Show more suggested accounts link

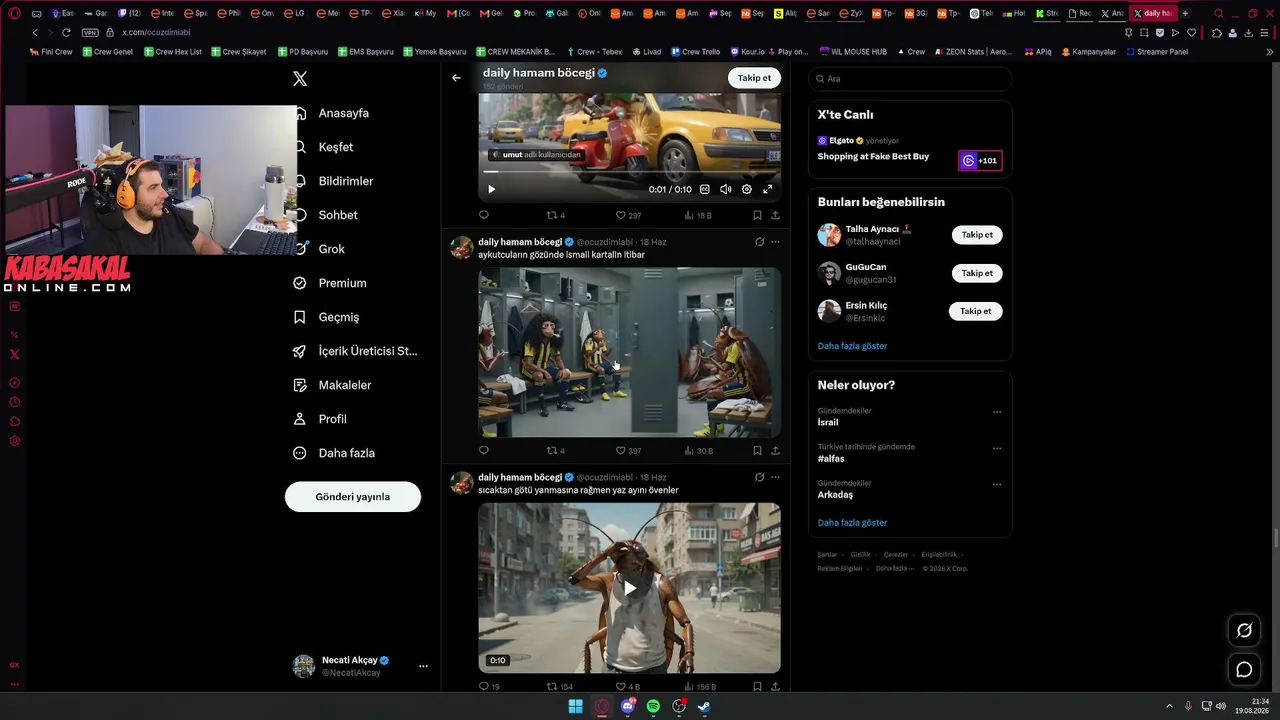(852, 346)
